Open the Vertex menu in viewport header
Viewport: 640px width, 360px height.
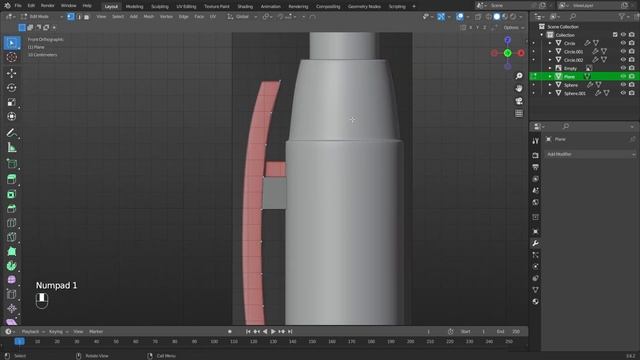(x=166, y=17)
